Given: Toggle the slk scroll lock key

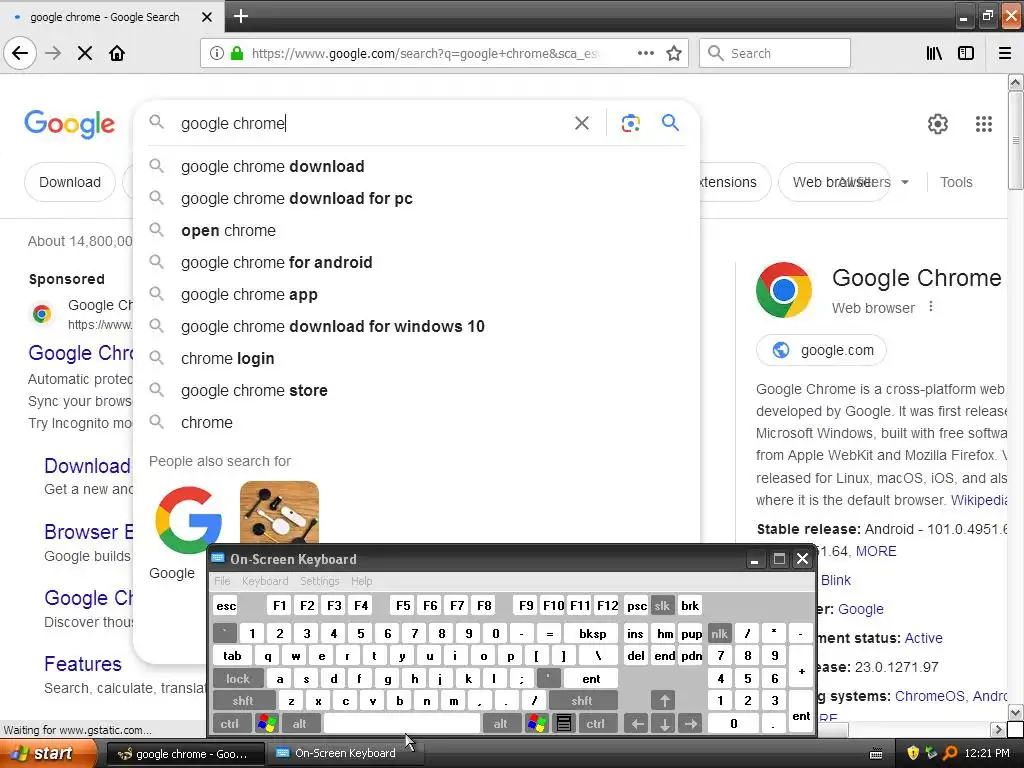Looking at the screenshot, I should [x=662, y=605].
